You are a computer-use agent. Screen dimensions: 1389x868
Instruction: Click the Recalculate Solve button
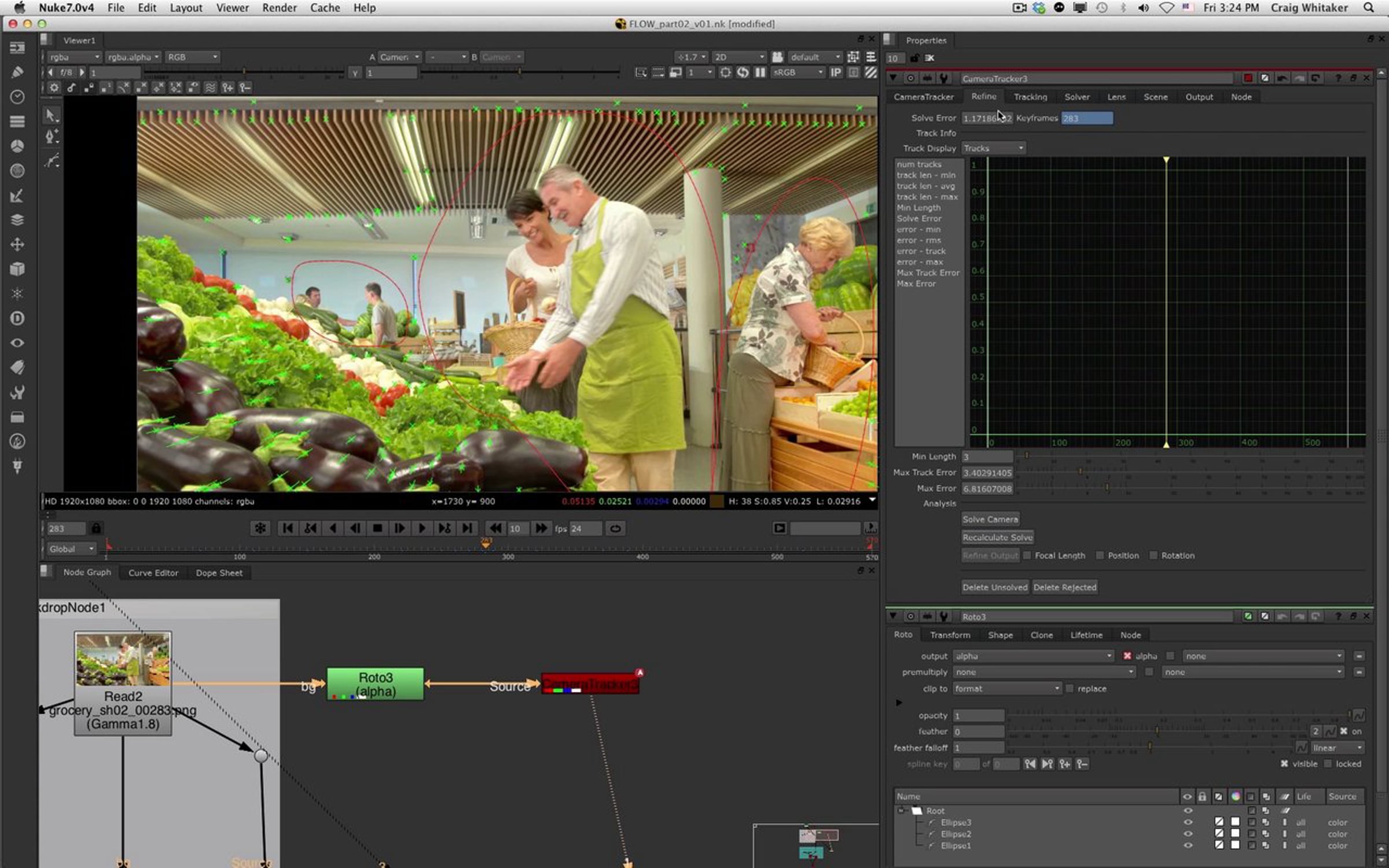pyautogui.click(x=998, y=537)
